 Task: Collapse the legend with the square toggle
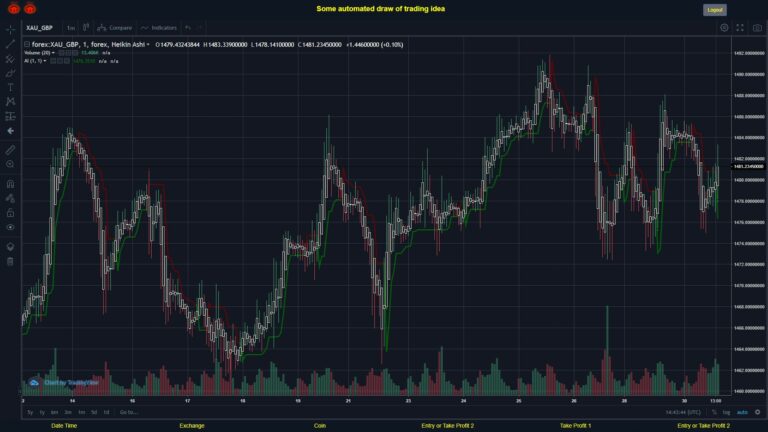pyautogui.click(x=27, y=45)
